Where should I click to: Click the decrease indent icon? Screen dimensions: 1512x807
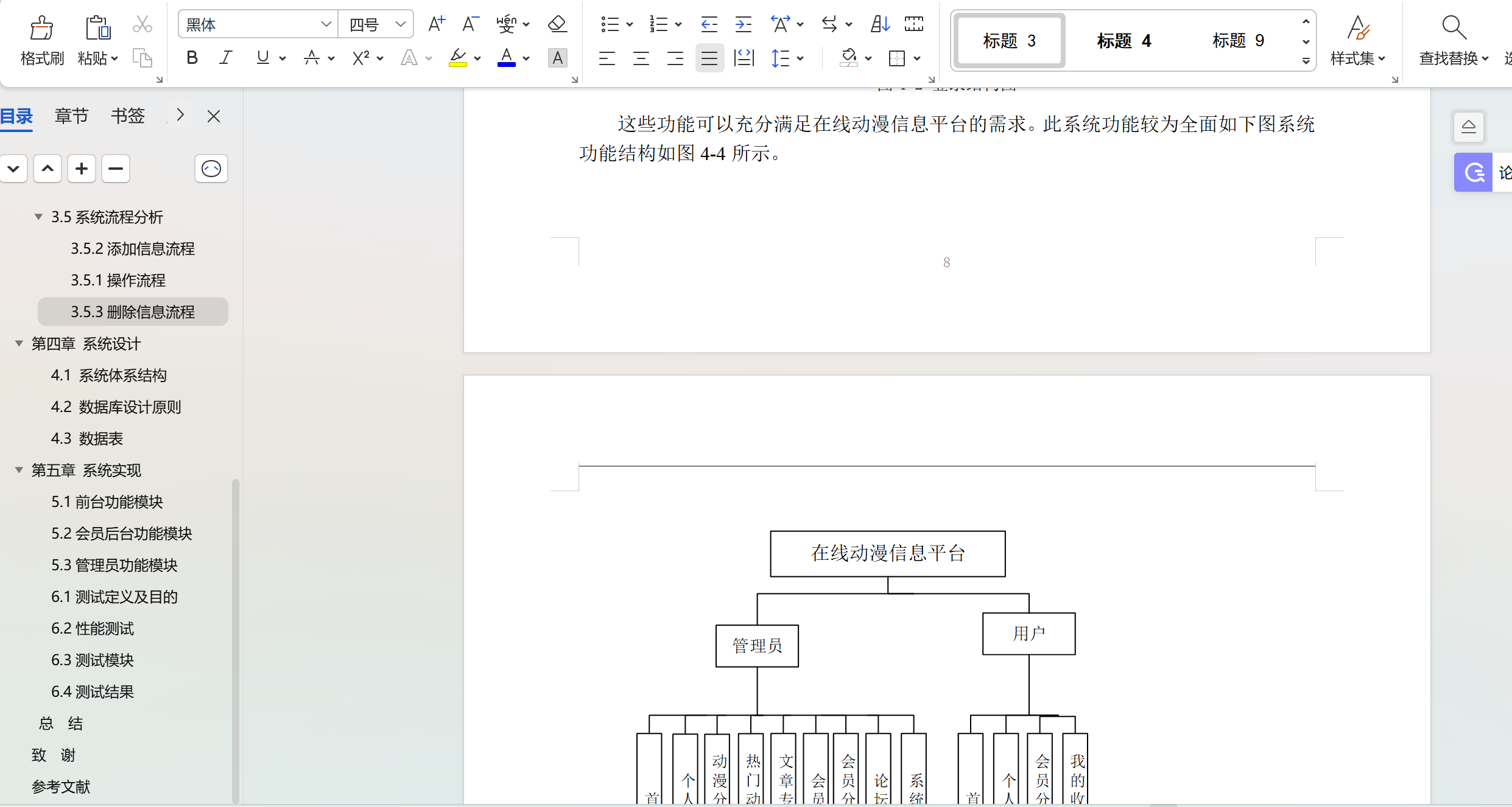pyautogui.click(x=709, y=24)
